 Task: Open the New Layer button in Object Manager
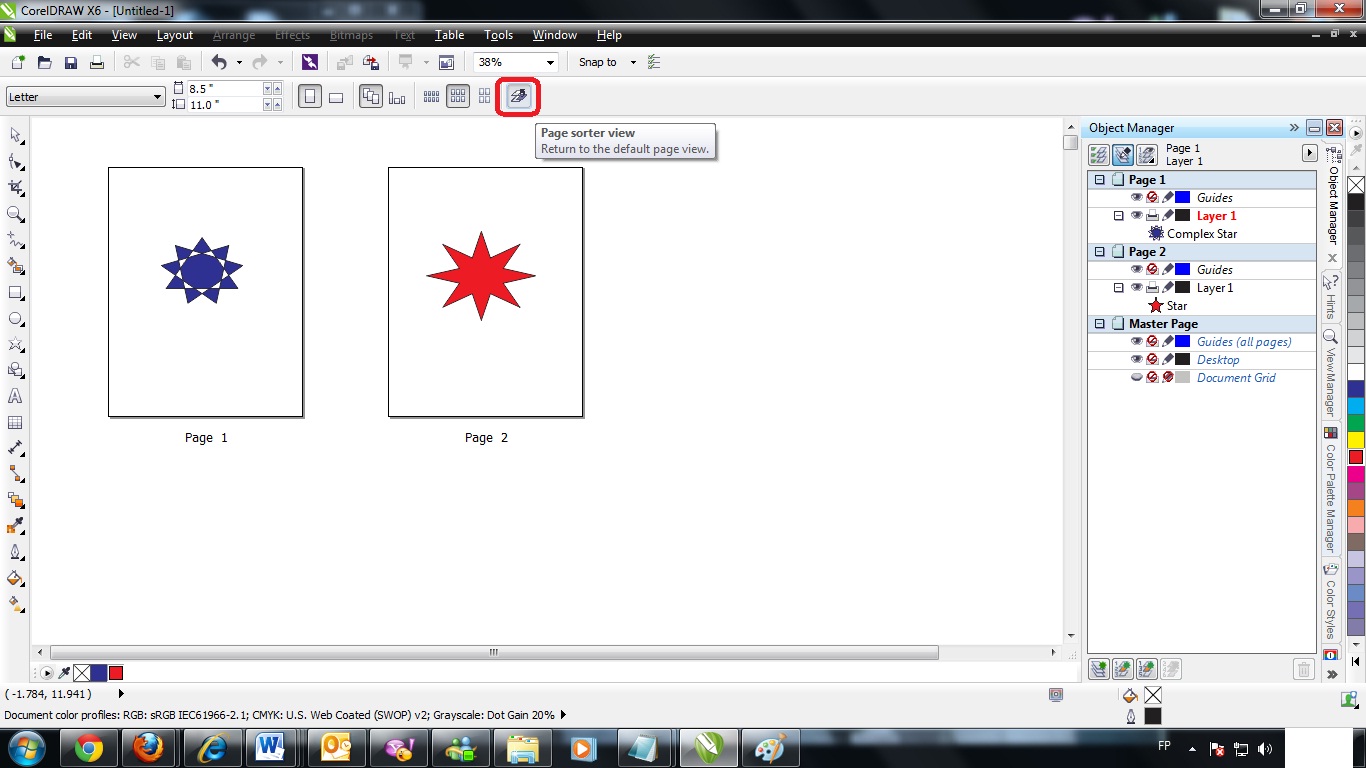[1098, 668]
